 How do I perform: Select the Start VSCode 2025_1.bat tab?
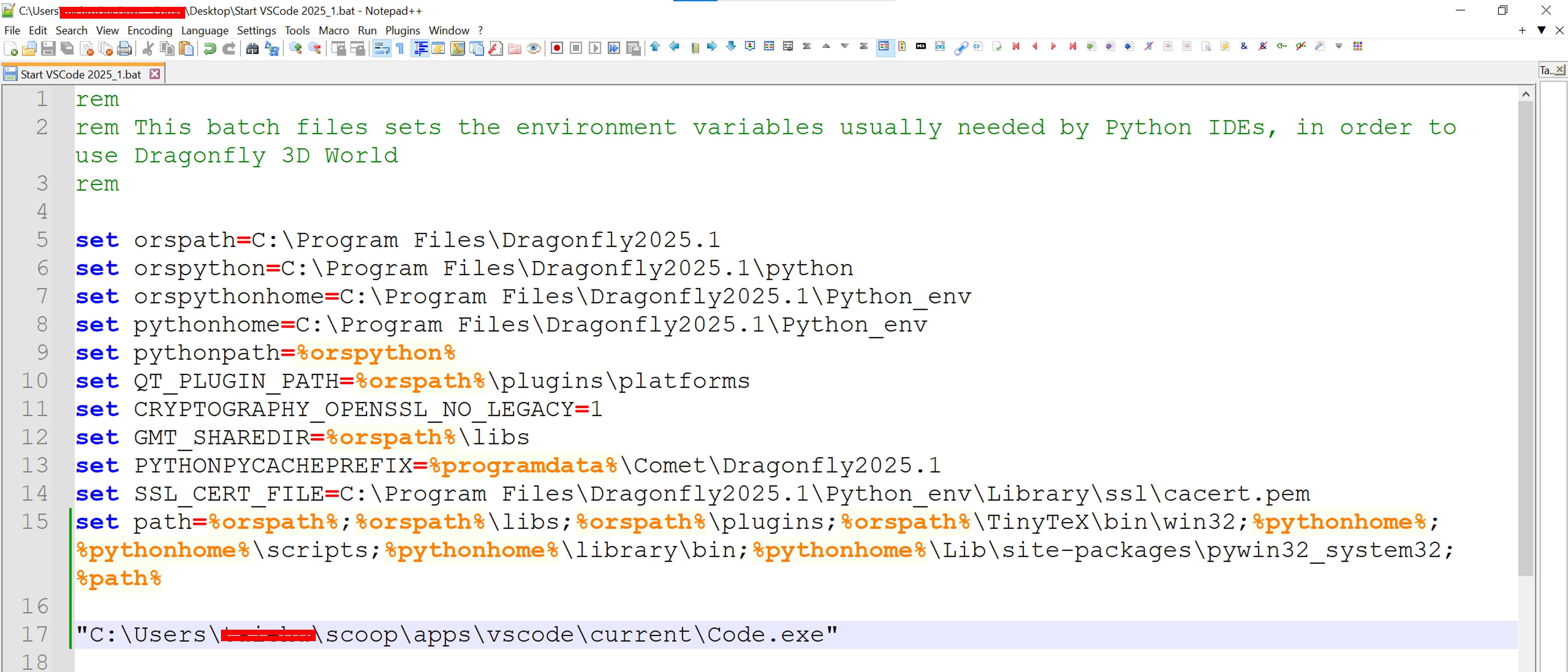pyautogui.click(x=80, y=74)
